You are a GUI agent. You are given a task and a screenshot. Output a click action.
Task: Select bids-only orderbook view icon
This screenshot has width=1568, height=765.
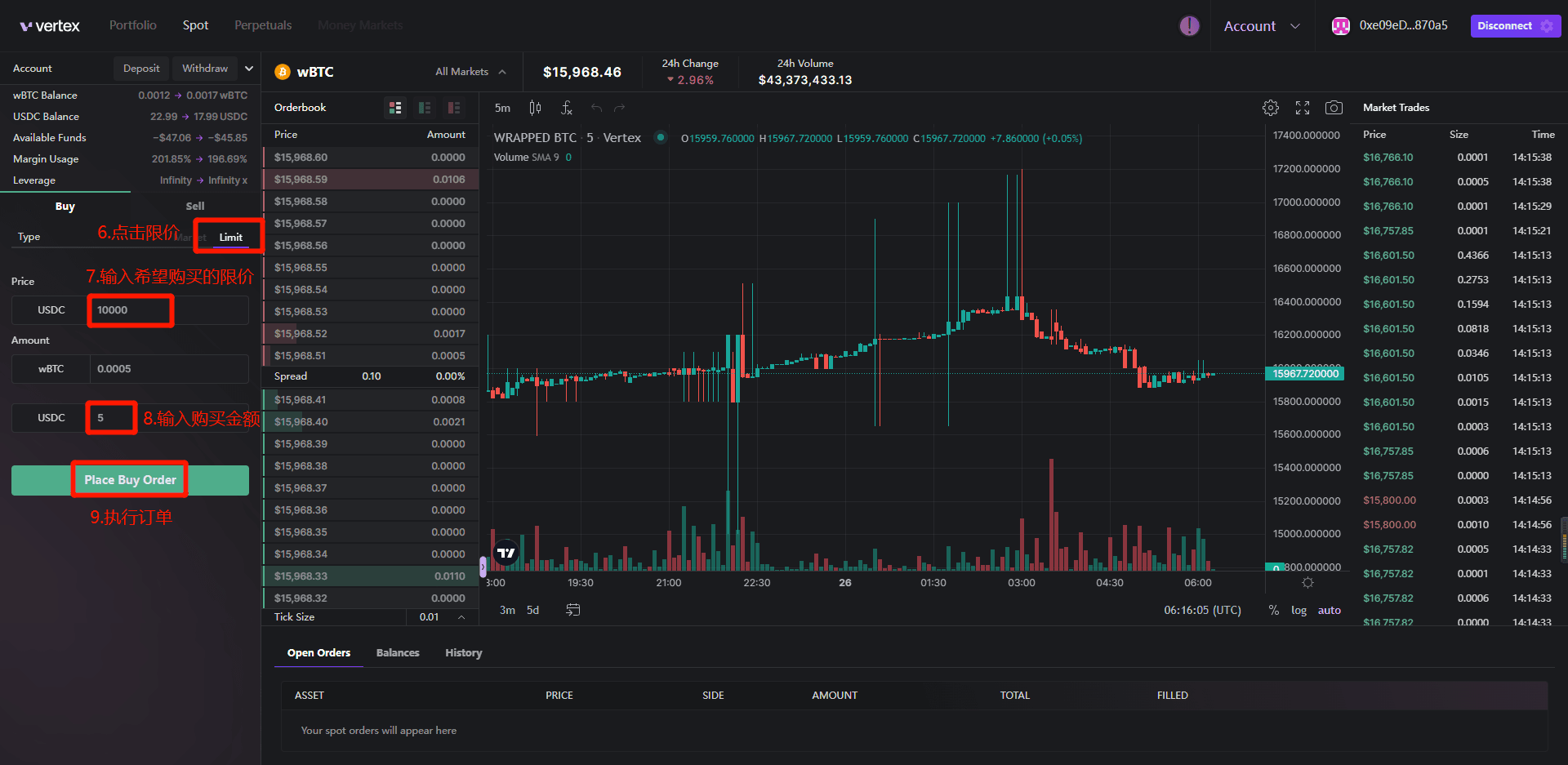point(425,108)
